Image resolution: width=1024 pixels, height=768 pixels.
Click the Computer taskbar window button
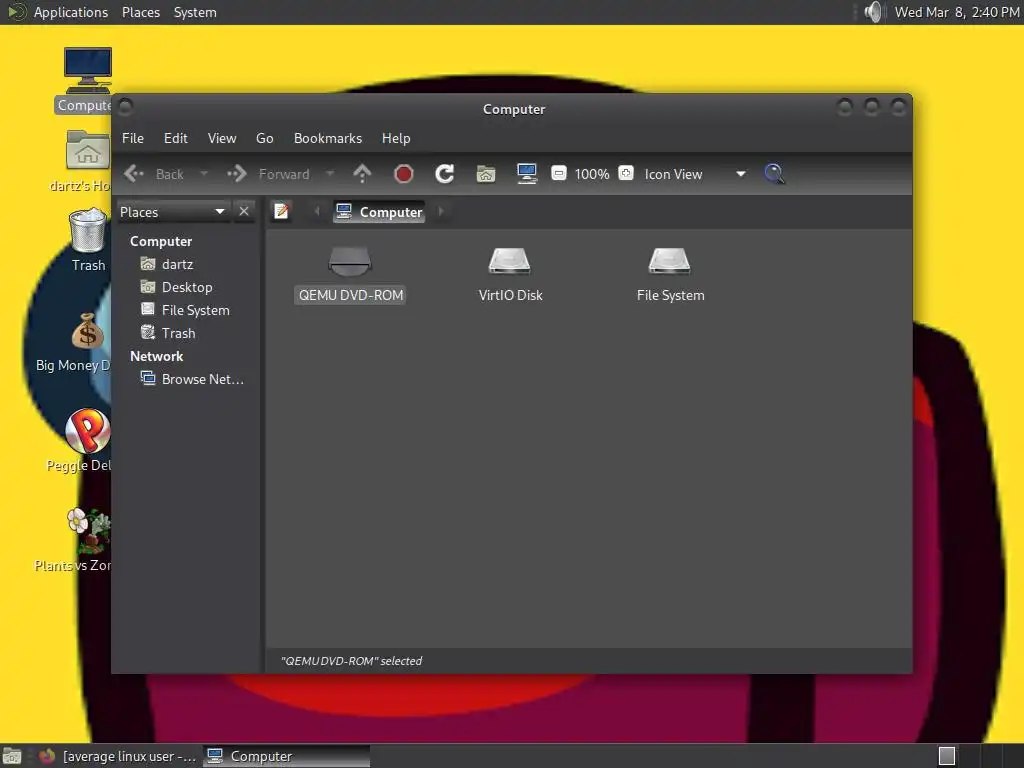coord(286,756)
